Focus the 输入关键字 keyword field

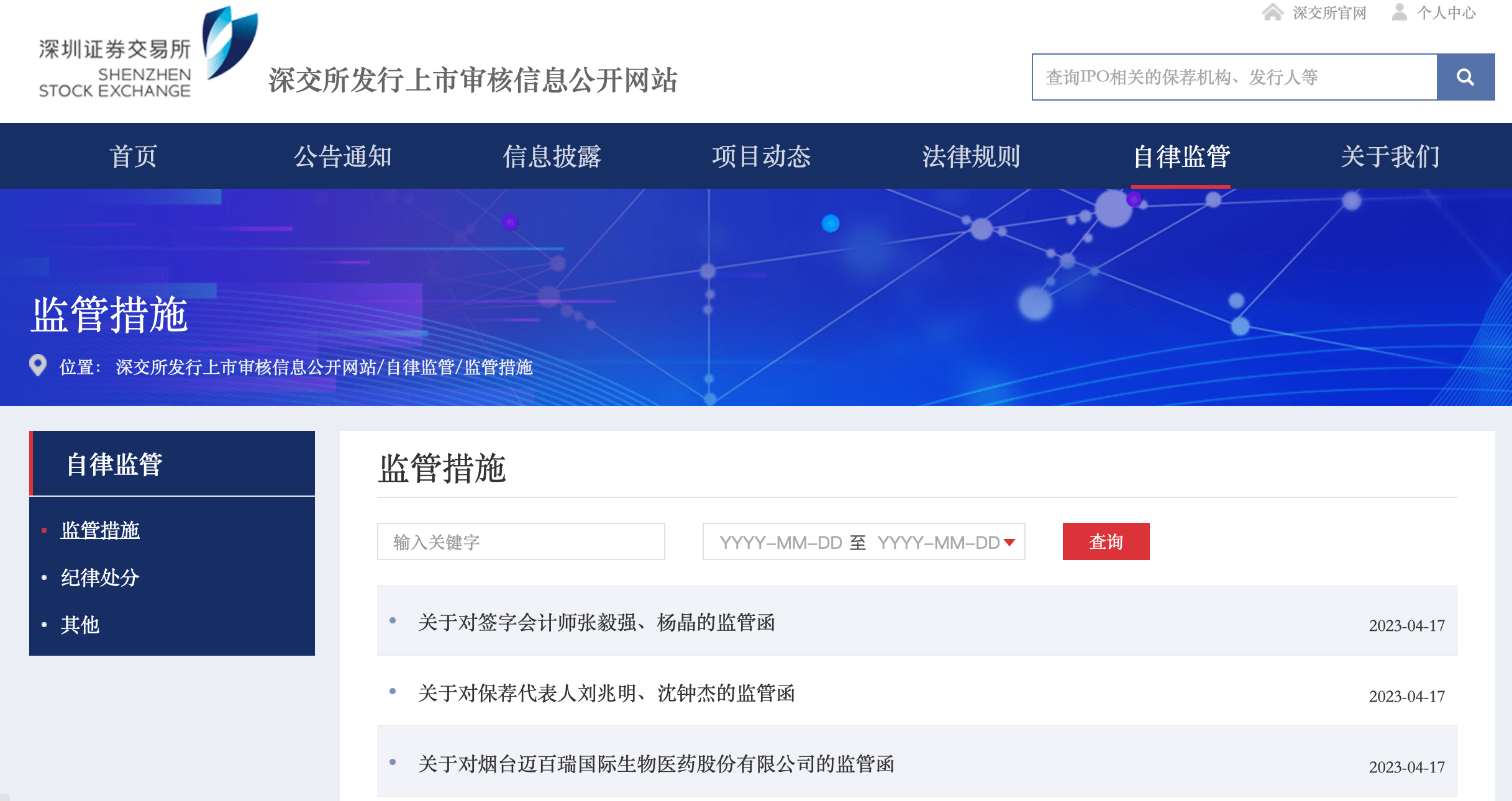tap(521, 542)
